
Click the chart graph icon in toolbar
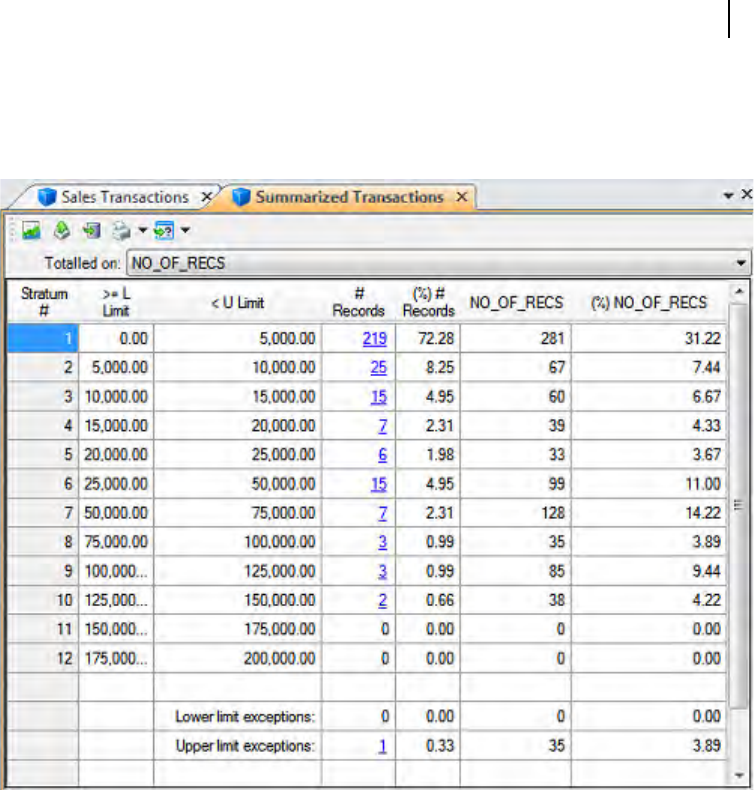[x=31, y=231]
